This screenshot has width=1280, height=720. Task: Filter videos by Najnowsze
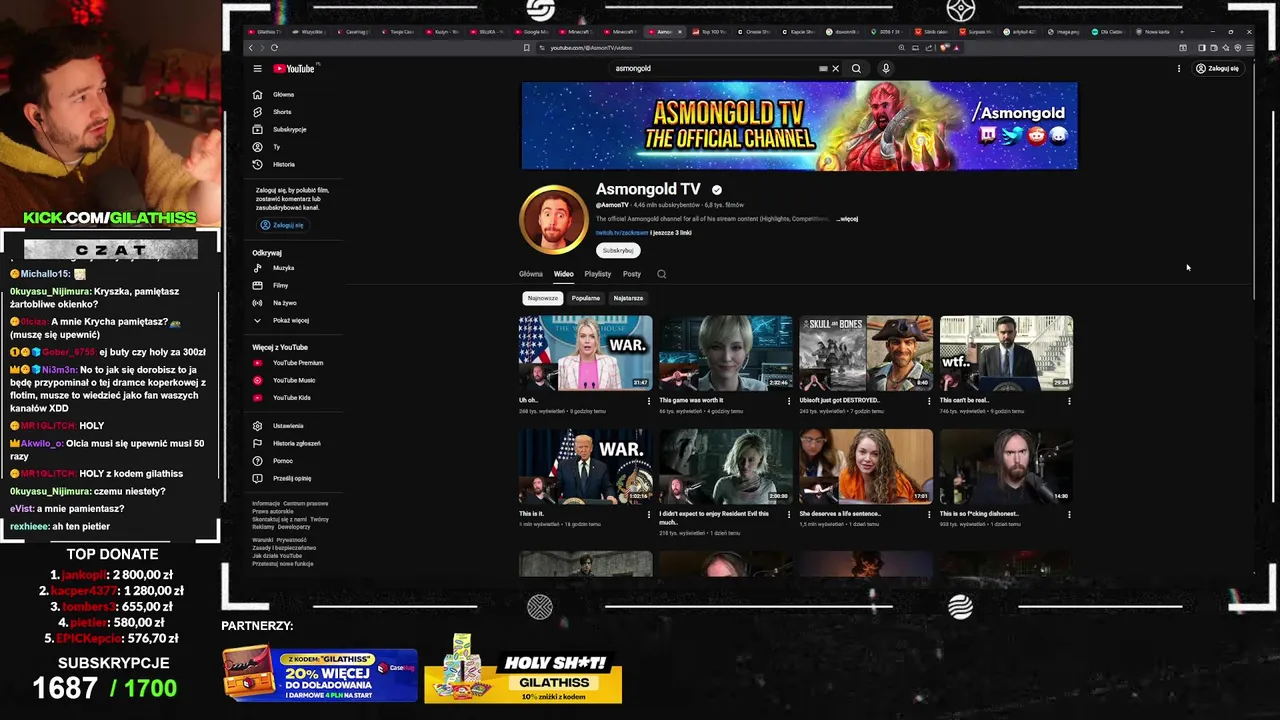(543, 298)
